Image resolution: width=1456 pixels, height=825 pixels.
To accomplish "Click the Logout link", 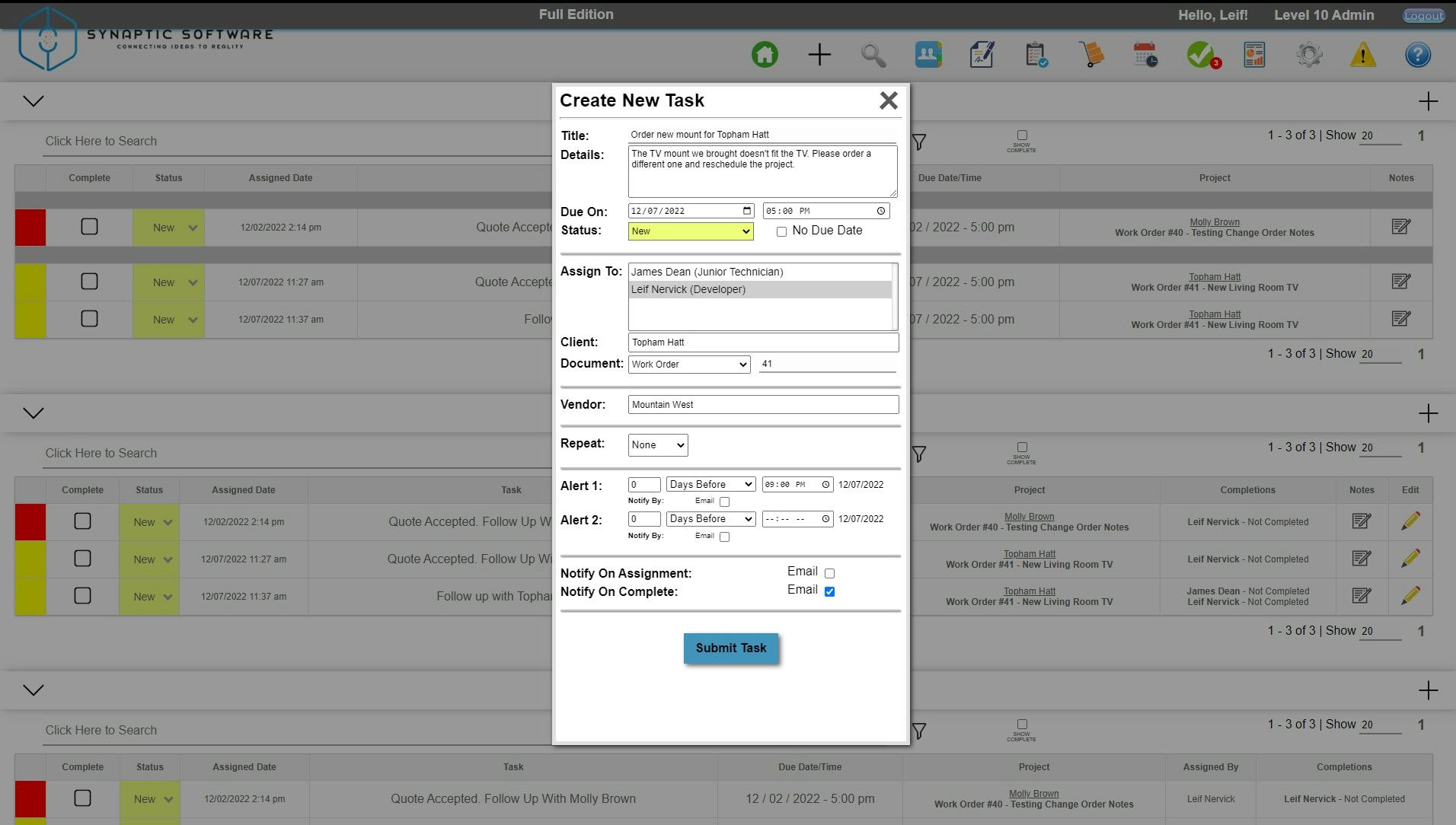I will (1422, 15).
